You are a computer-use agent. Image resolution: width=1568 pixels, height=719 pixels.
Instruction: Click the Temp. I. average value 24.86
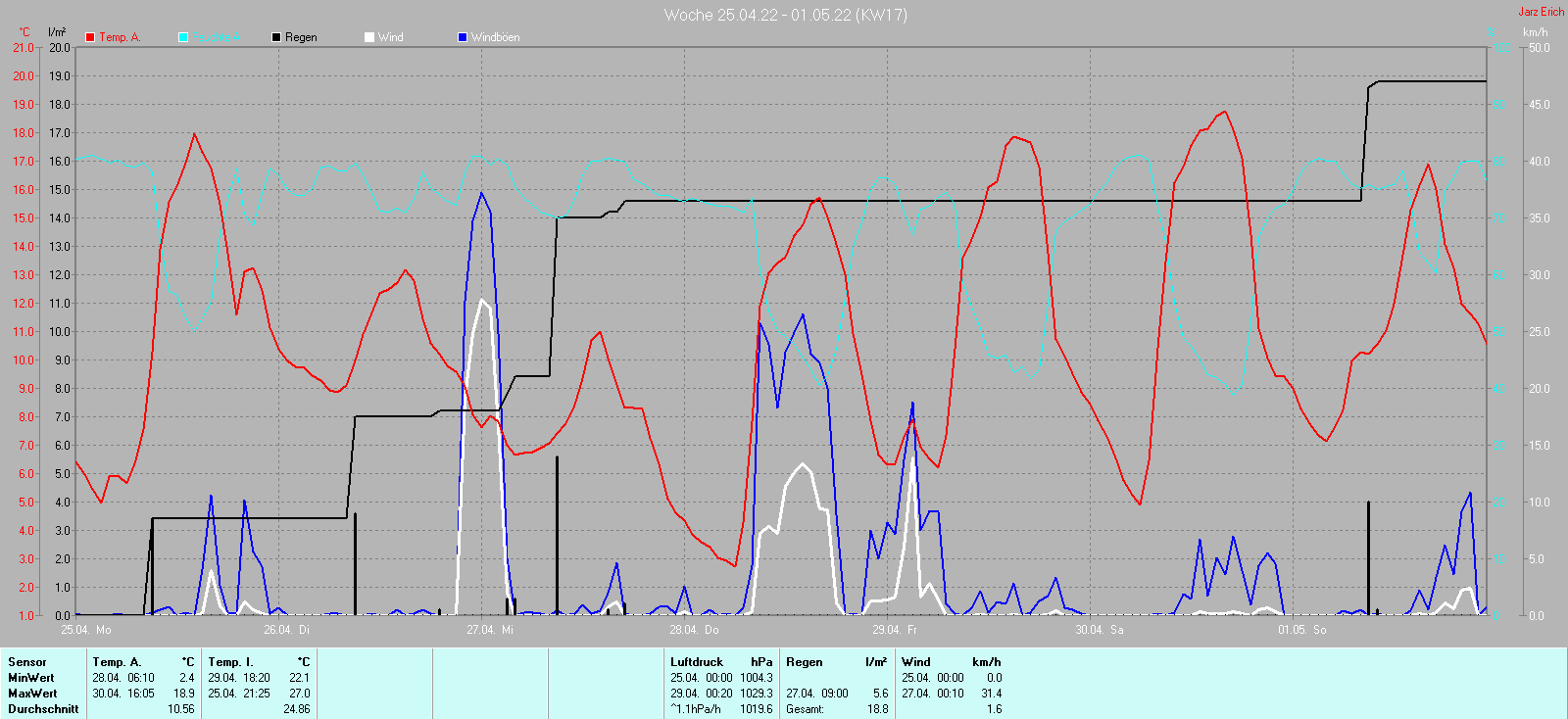point(297,709)
